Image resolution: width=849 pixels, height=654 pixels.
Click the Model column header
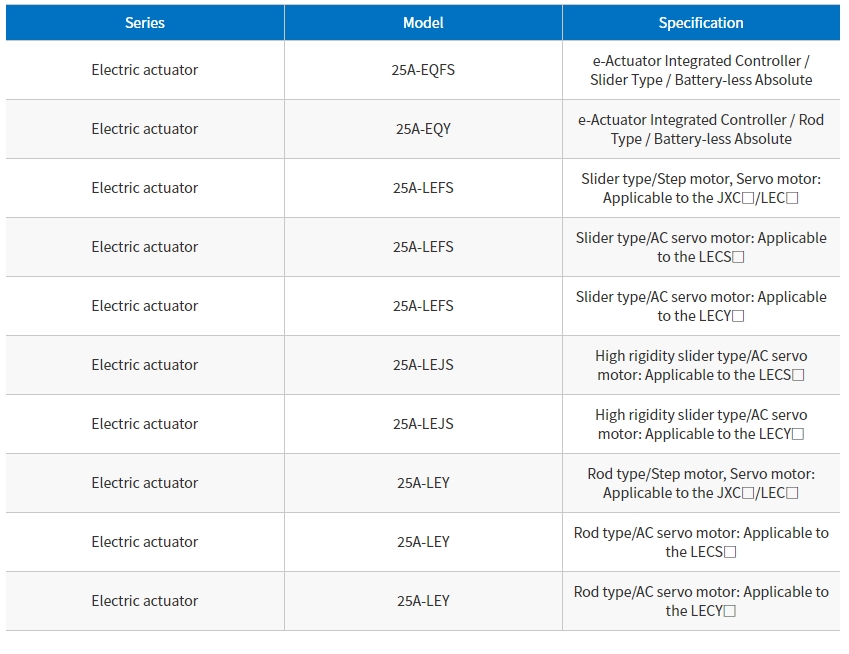423,23
